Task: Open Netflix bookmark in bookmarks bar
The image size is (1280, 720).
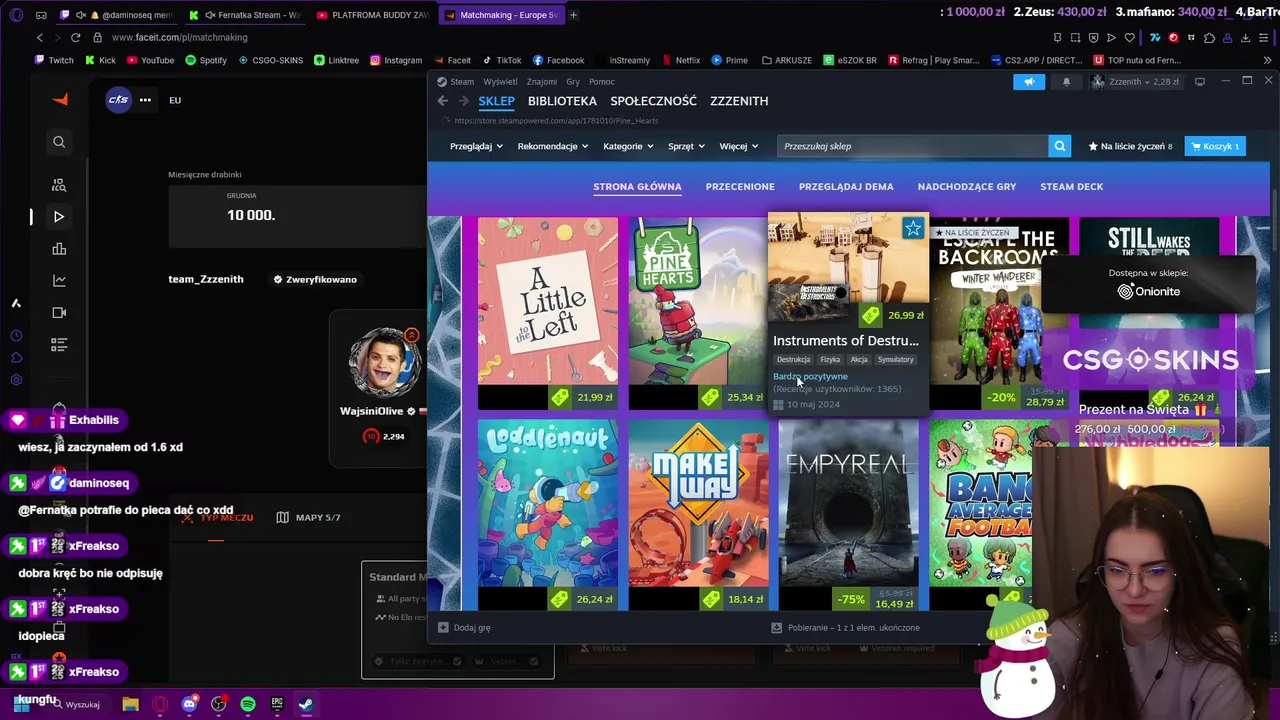Action: click(680, 60)
